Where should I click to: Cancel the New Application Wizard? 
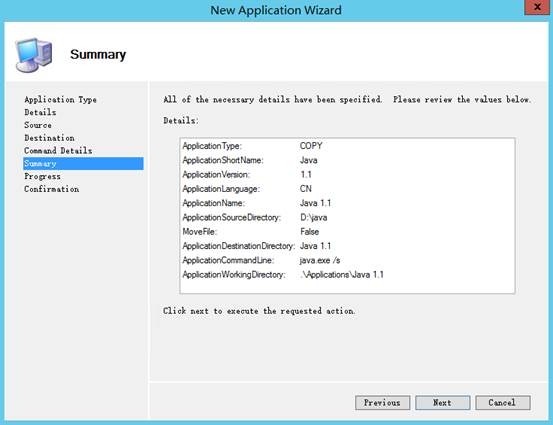503,402
